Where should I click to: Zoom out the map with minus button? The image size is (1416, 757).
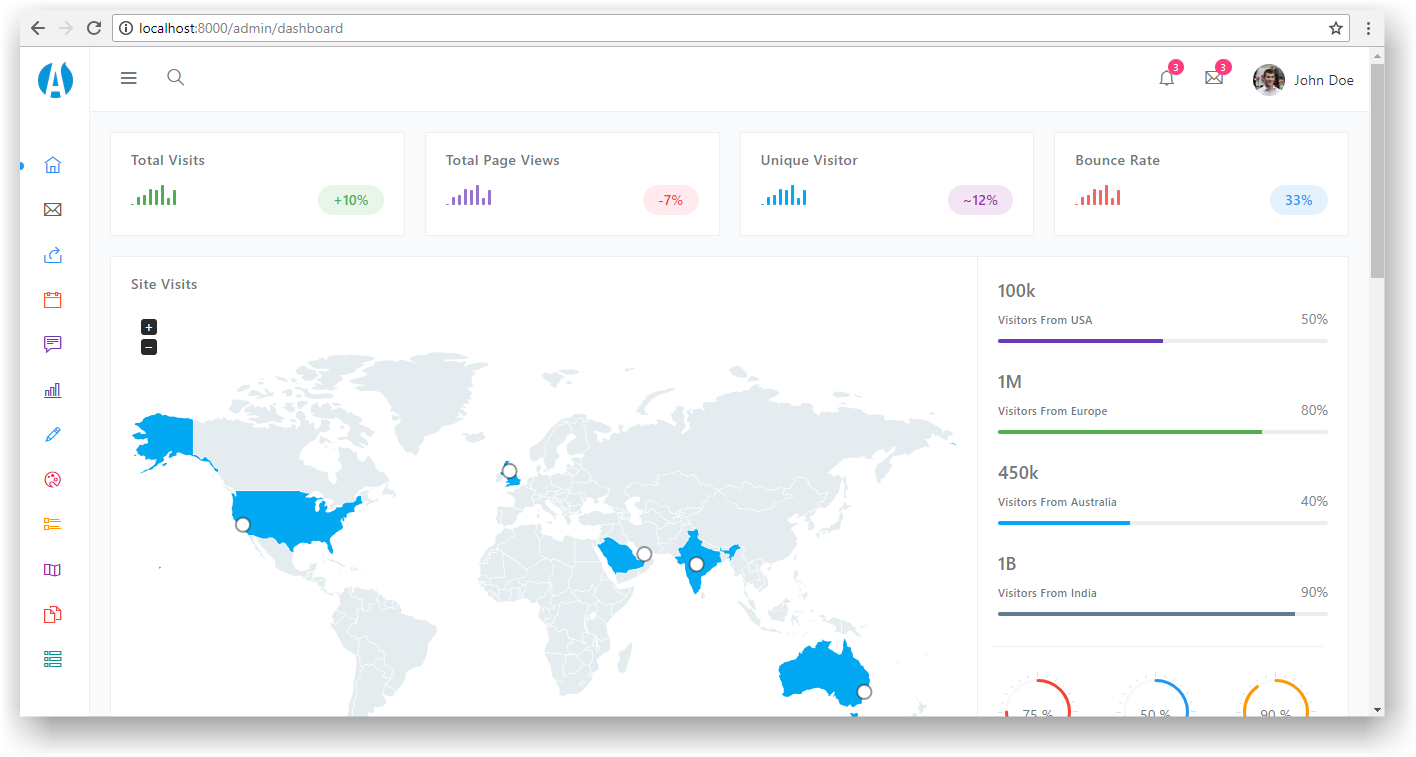tap(149, 347)
